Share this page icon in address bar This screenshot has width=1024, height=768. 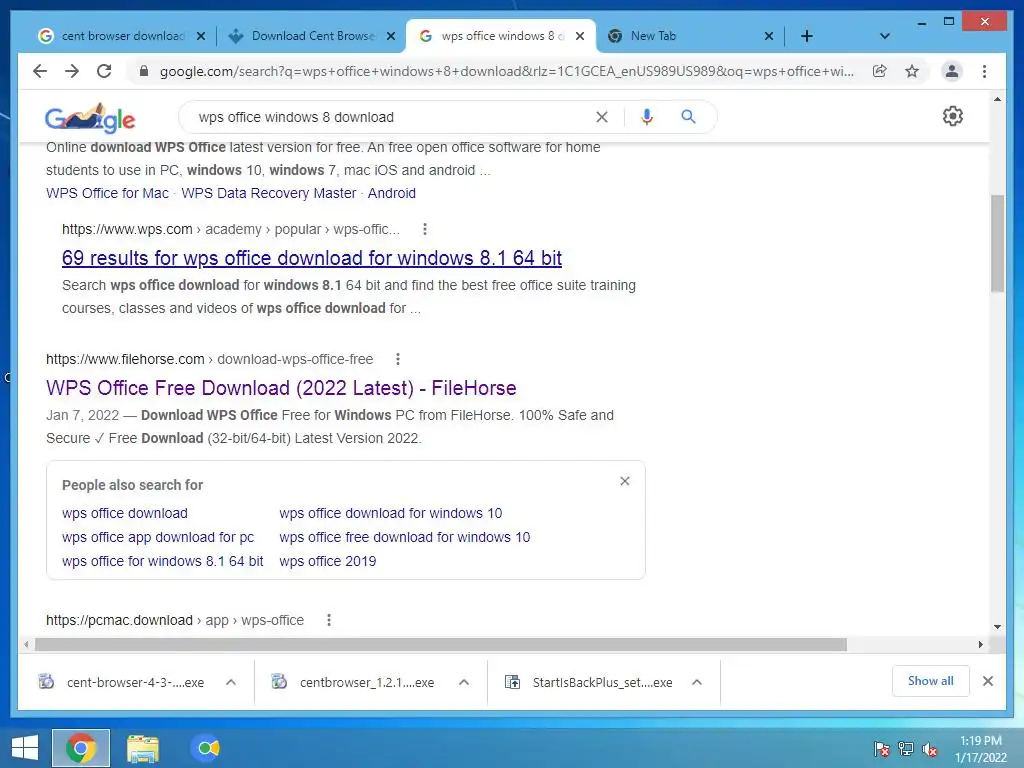pyautogui.click(x=880, y=71)
